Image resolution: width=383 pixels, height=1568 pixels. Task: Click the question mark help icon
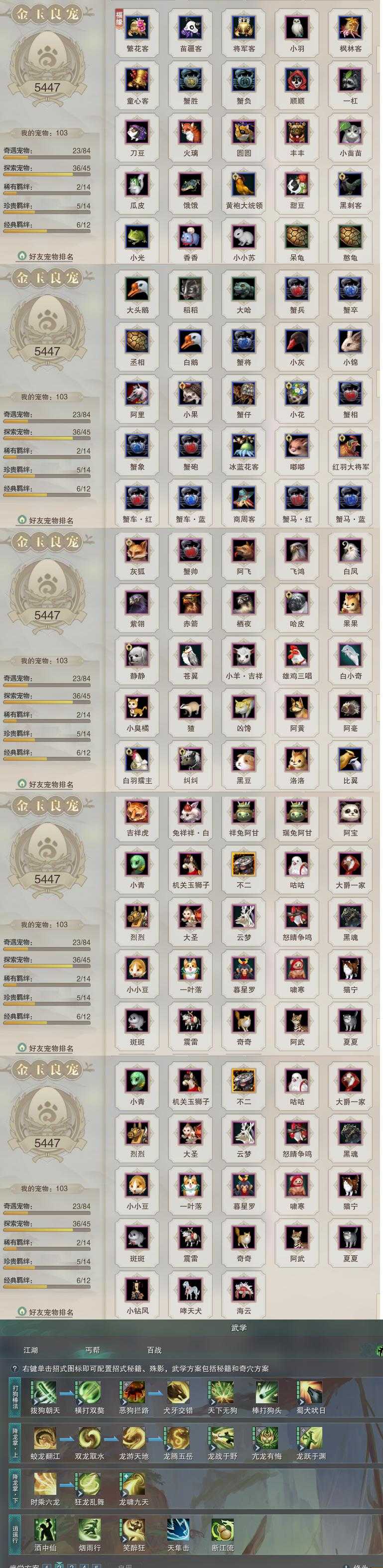pos(14,1368)
